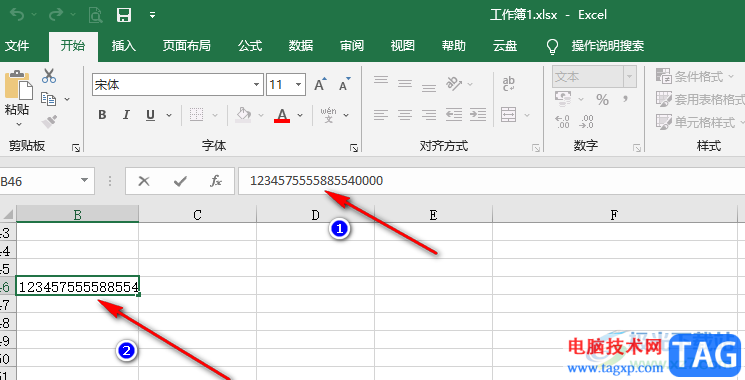Click the Decrease Decimal icon
745x380 pixels.
coord(586,122)
